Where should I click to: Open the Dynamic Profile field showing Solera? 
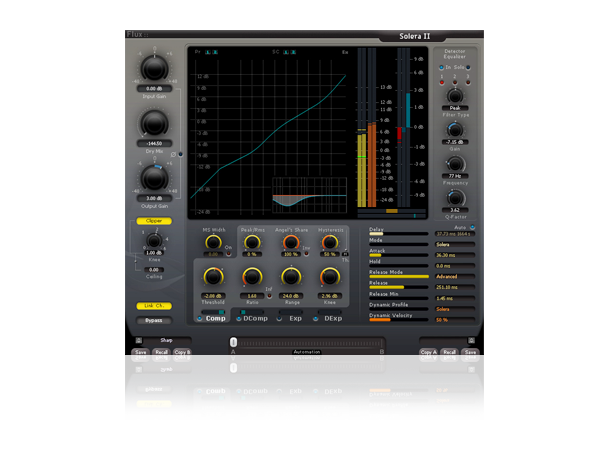coord(455,309)
